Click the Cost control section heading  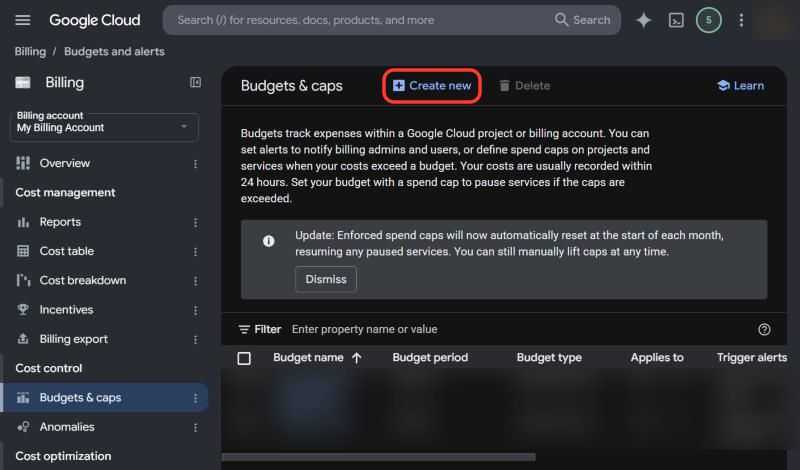tap(48, 368)
